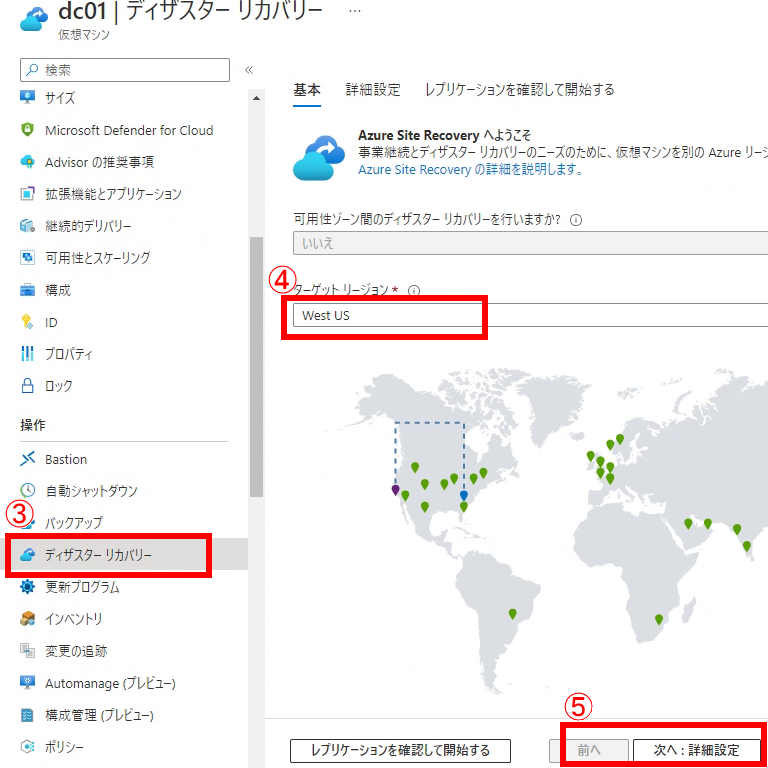The width and height of the screenshot is (768, 768).
Task: Open 更新プログラム menu item
Action: click(x=82, y=587)
